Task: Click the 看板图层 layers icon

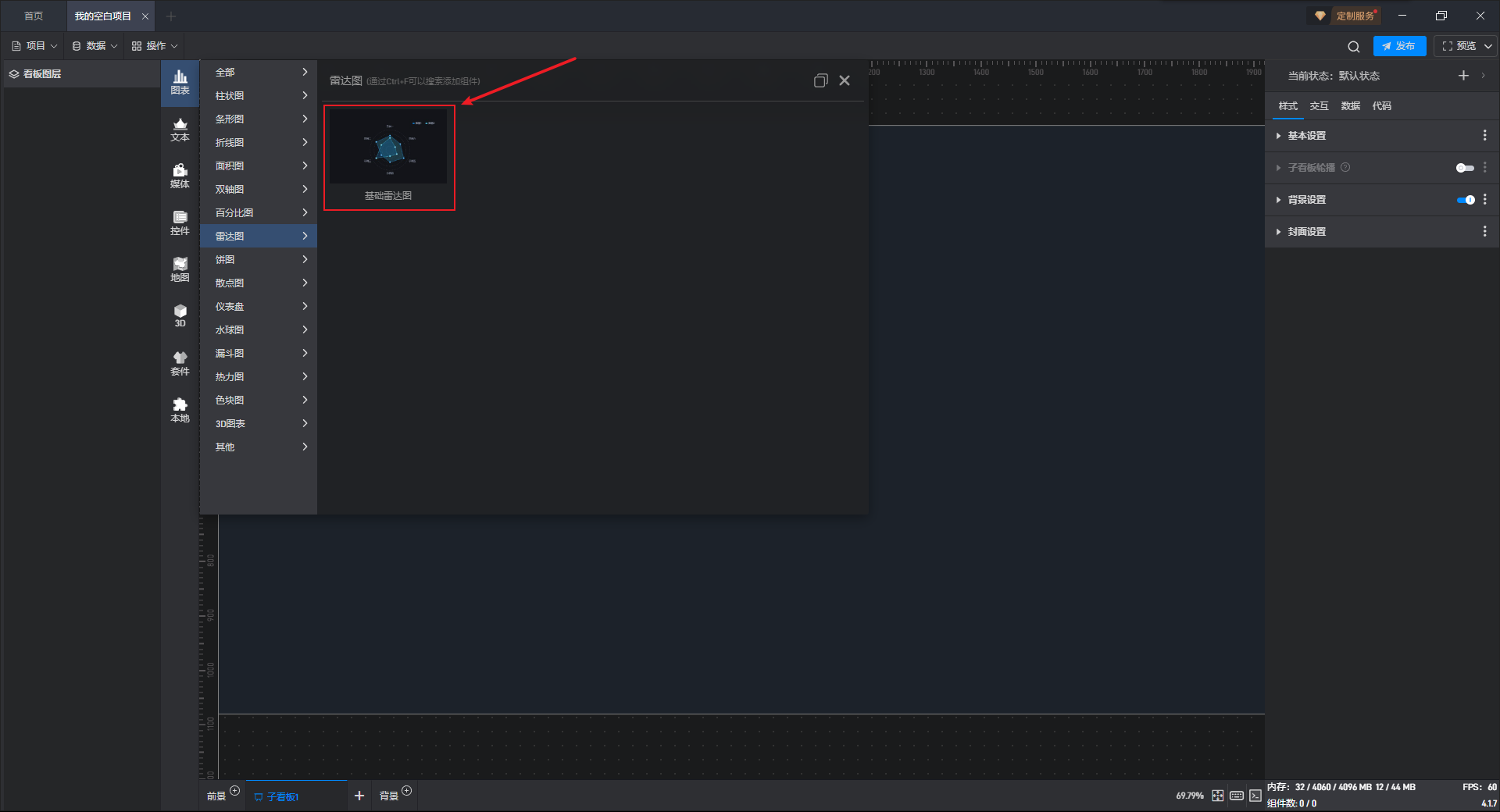Action: [14, 74]
